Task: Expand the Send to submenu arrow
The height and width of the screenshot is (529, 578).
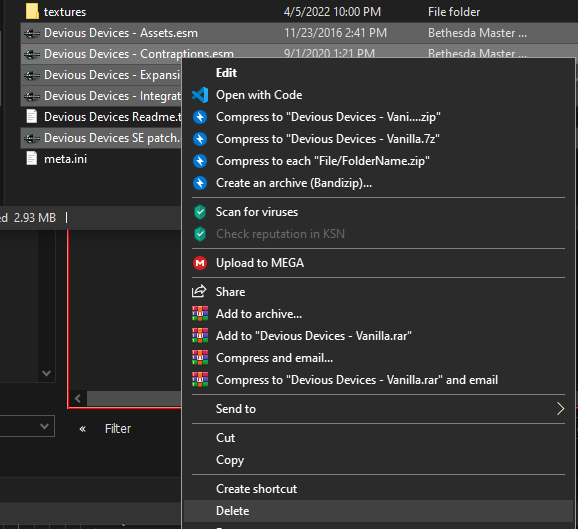Action: coord(560,408)
